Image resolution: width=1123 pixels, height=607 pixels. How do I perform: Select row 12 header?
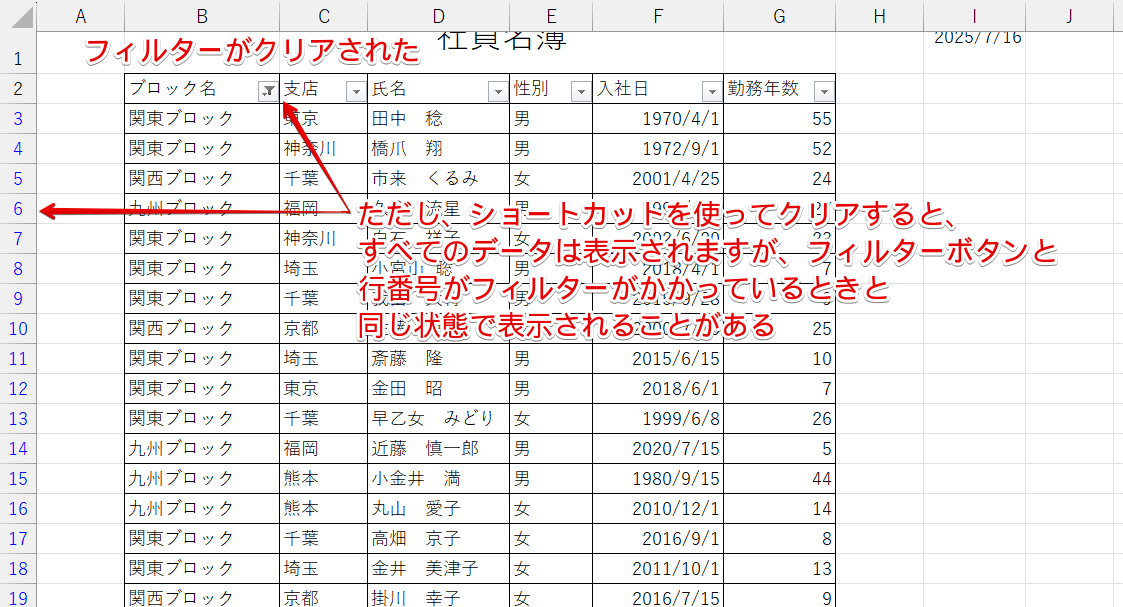pos(18,389)
